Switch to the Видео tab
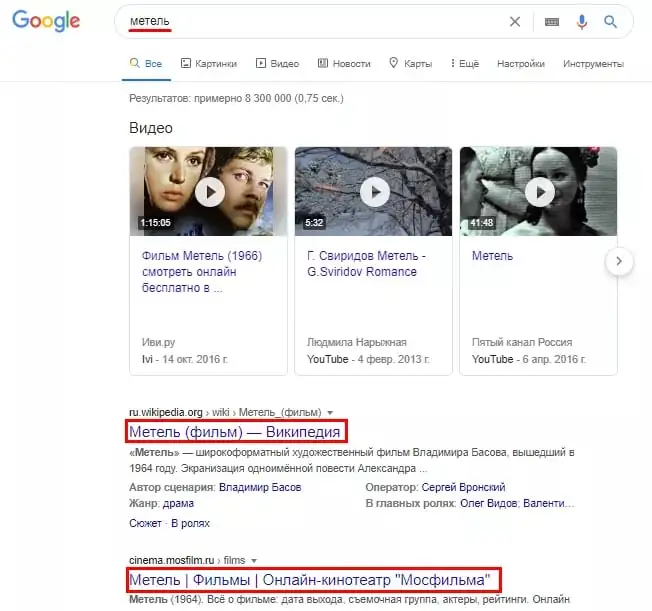This screenshot has height=611, width=652. (x=277, y=64)
